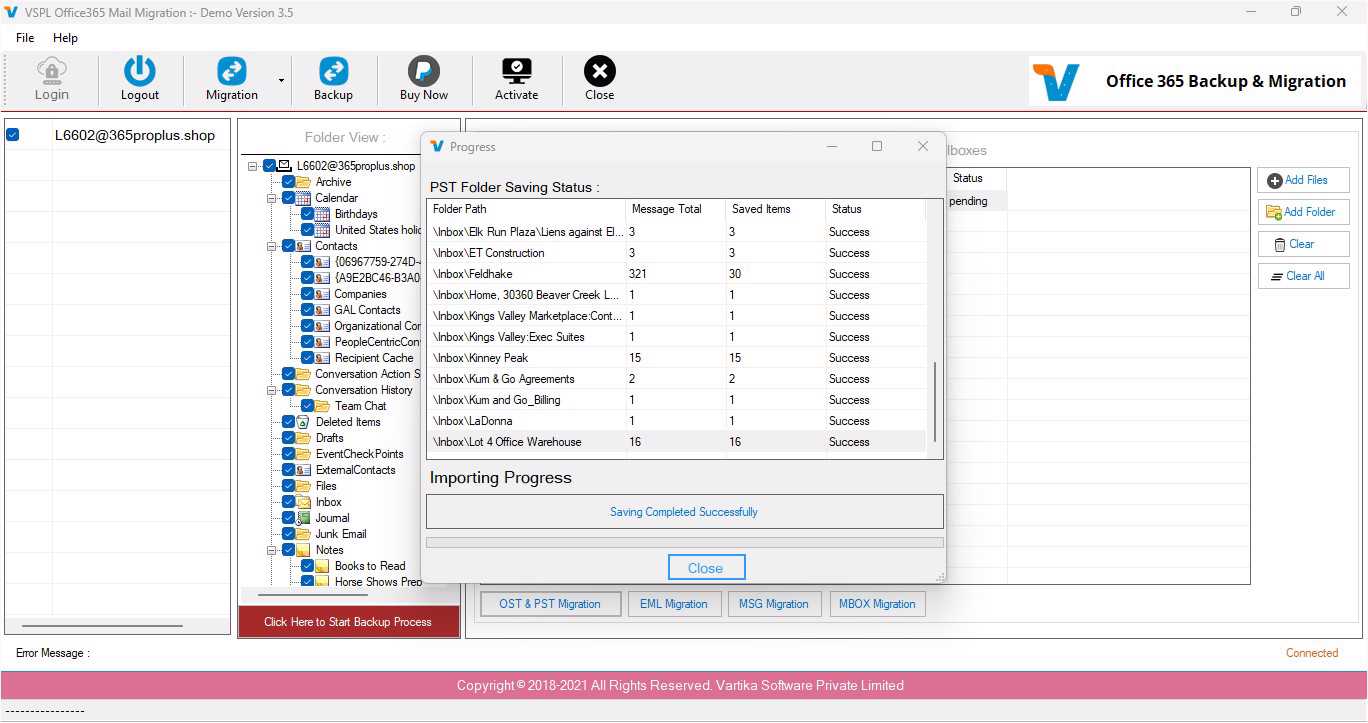Collapse the Conversation History node
Image resolution: width=1368 pixels, height=723 pixels.
(x=273, y=390)
